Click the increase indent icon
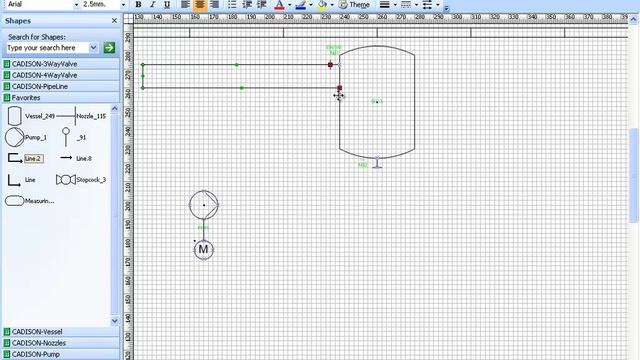This screenshot has width=640, height=360. pyautogui.click(x=262, y=4)
